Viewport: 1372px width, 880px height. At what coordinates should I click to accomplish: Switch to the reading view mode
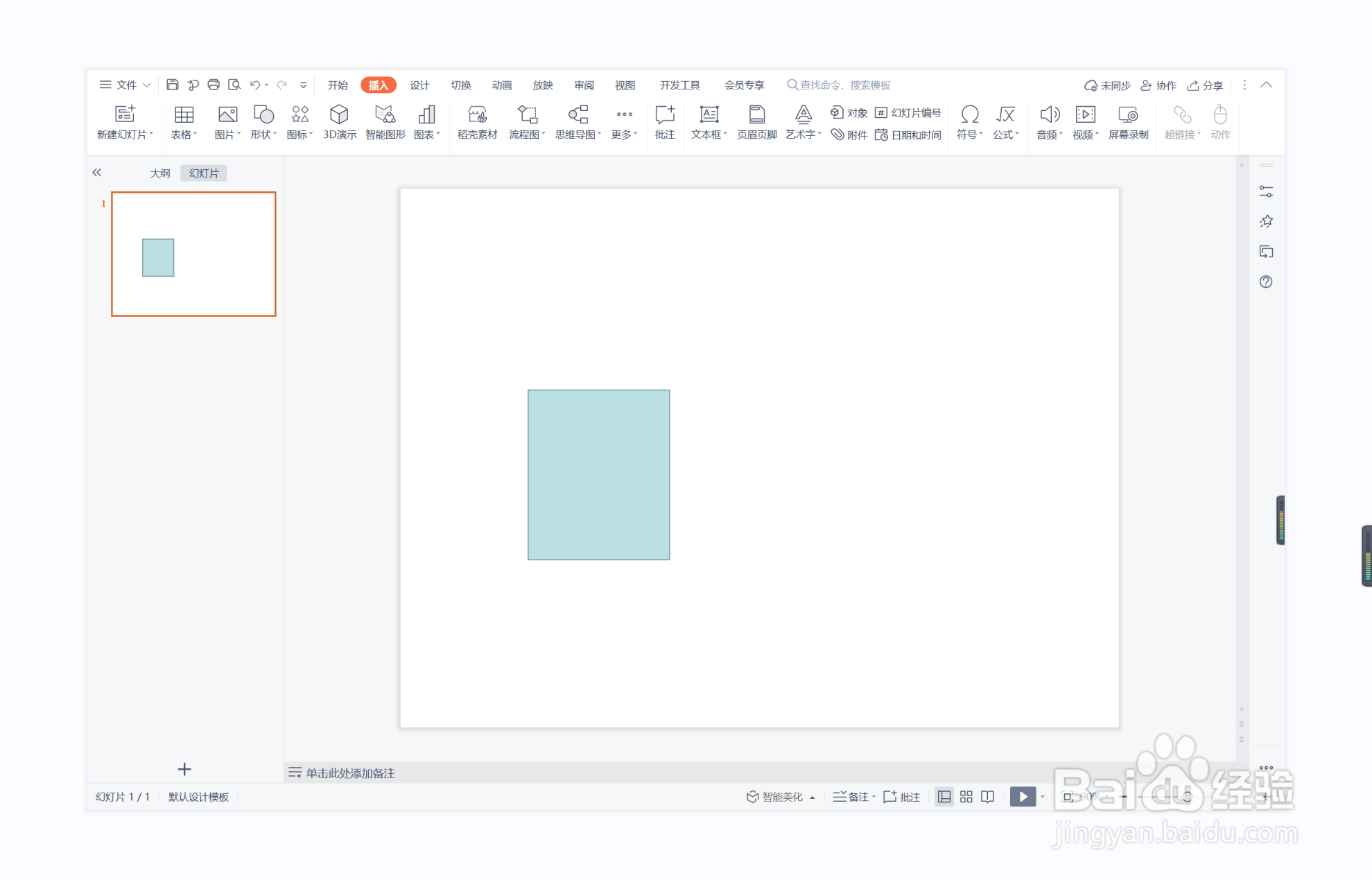pos(987,797)
